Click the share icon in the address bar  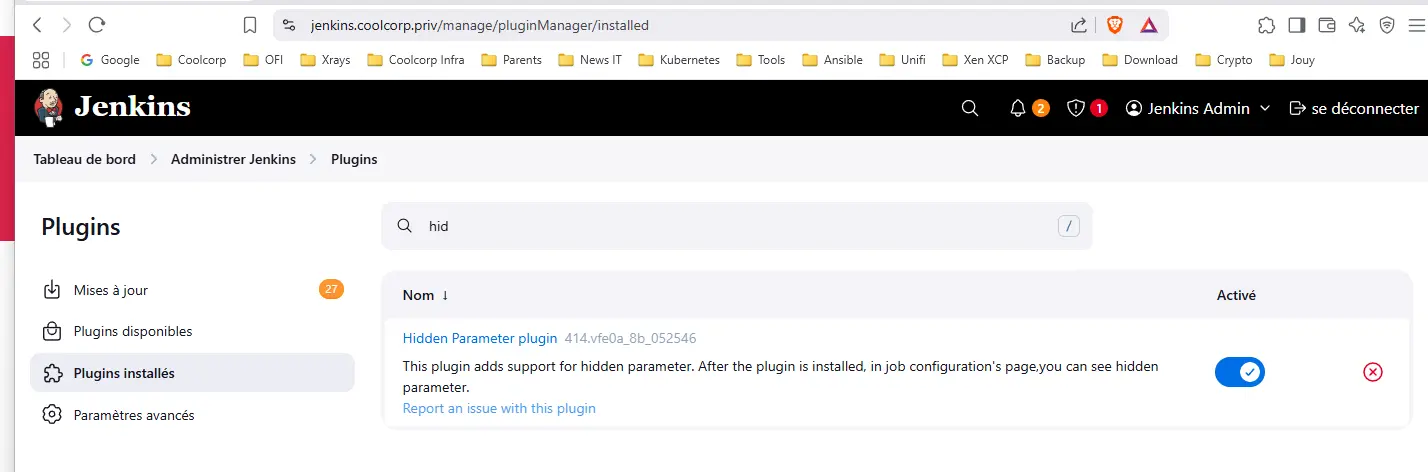(x=1079, y=25)
